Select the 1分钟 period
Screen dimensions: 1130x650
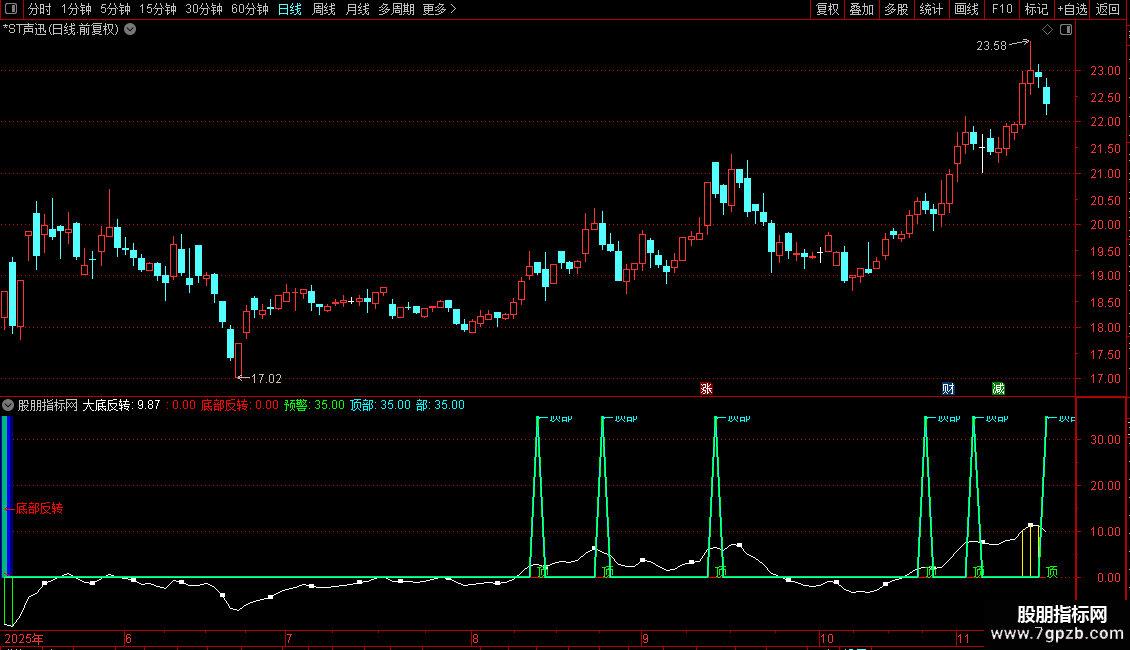coord(76,9)
